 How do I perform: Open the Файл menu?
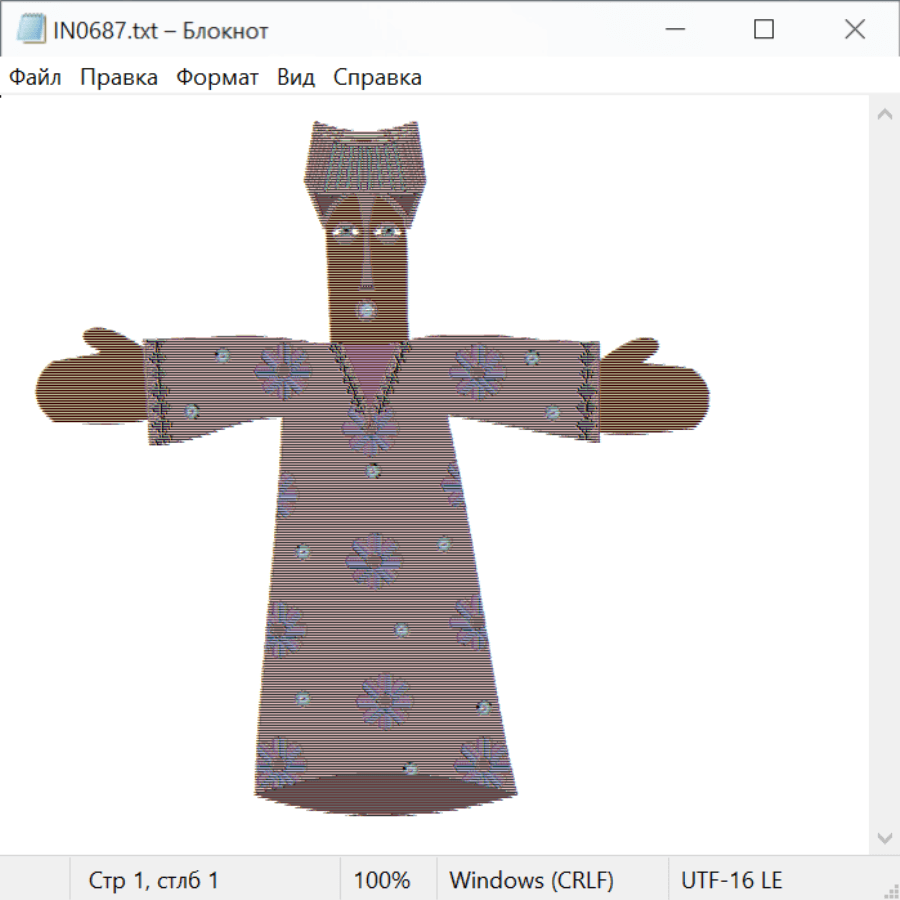pos(36,78)
